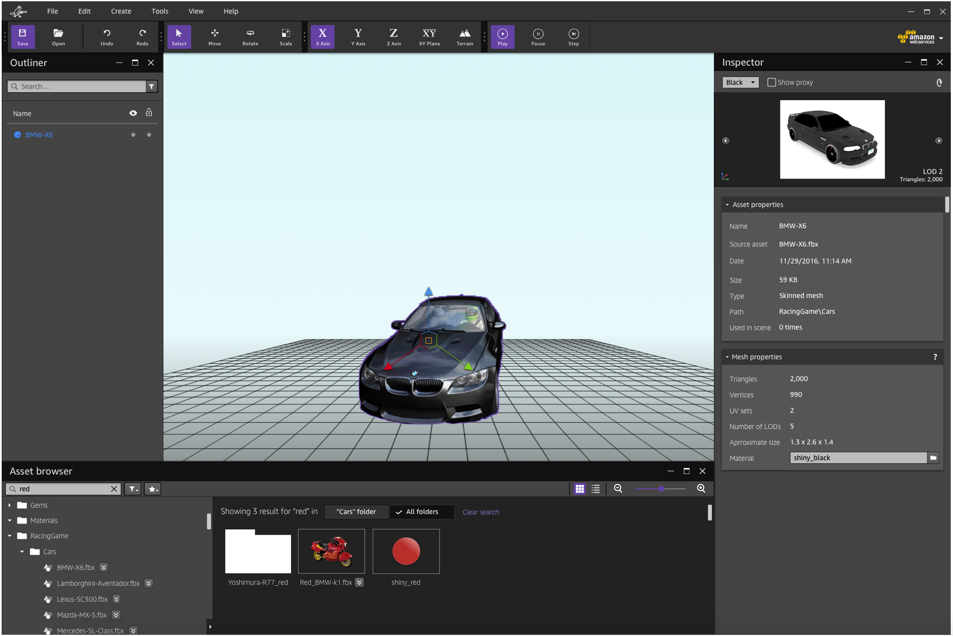Toggle lock dot for BMW-X6
Screen dimensions: 953x636
tap(149, 135)
